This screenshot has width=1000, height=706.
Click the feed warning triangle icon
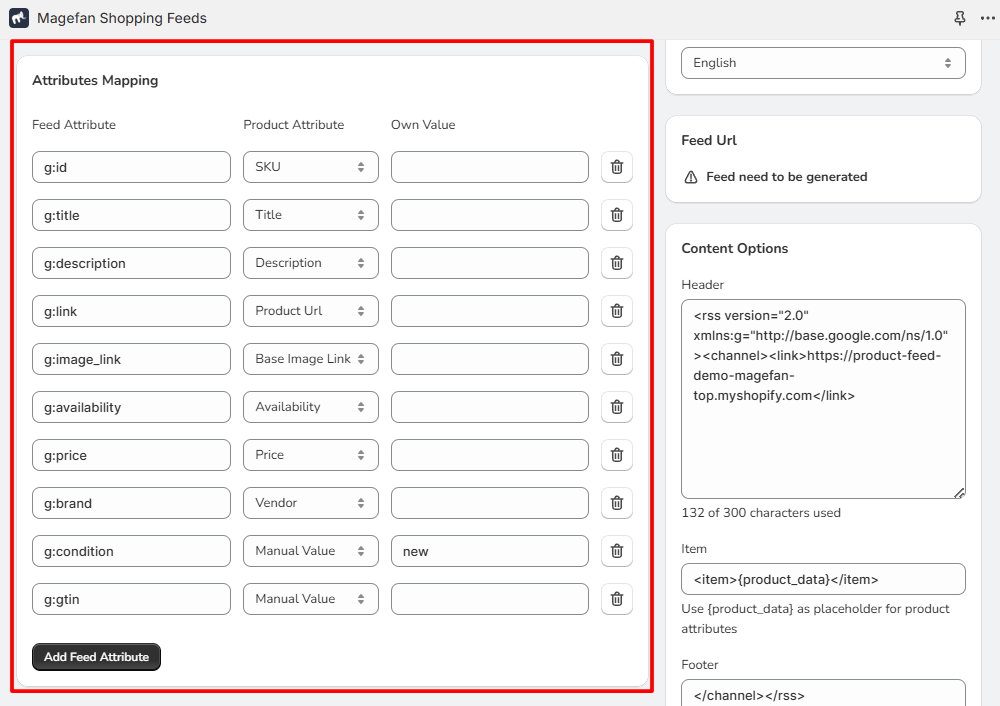click(x=691, y=177)
